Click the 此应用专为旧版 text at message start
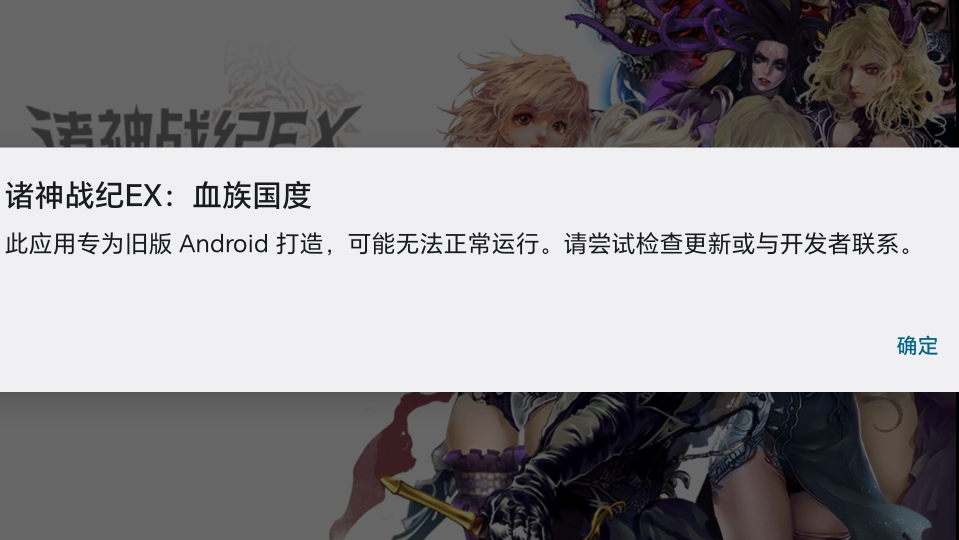The width and height of the screenshot is (959, 540). (x=89, y=244)
